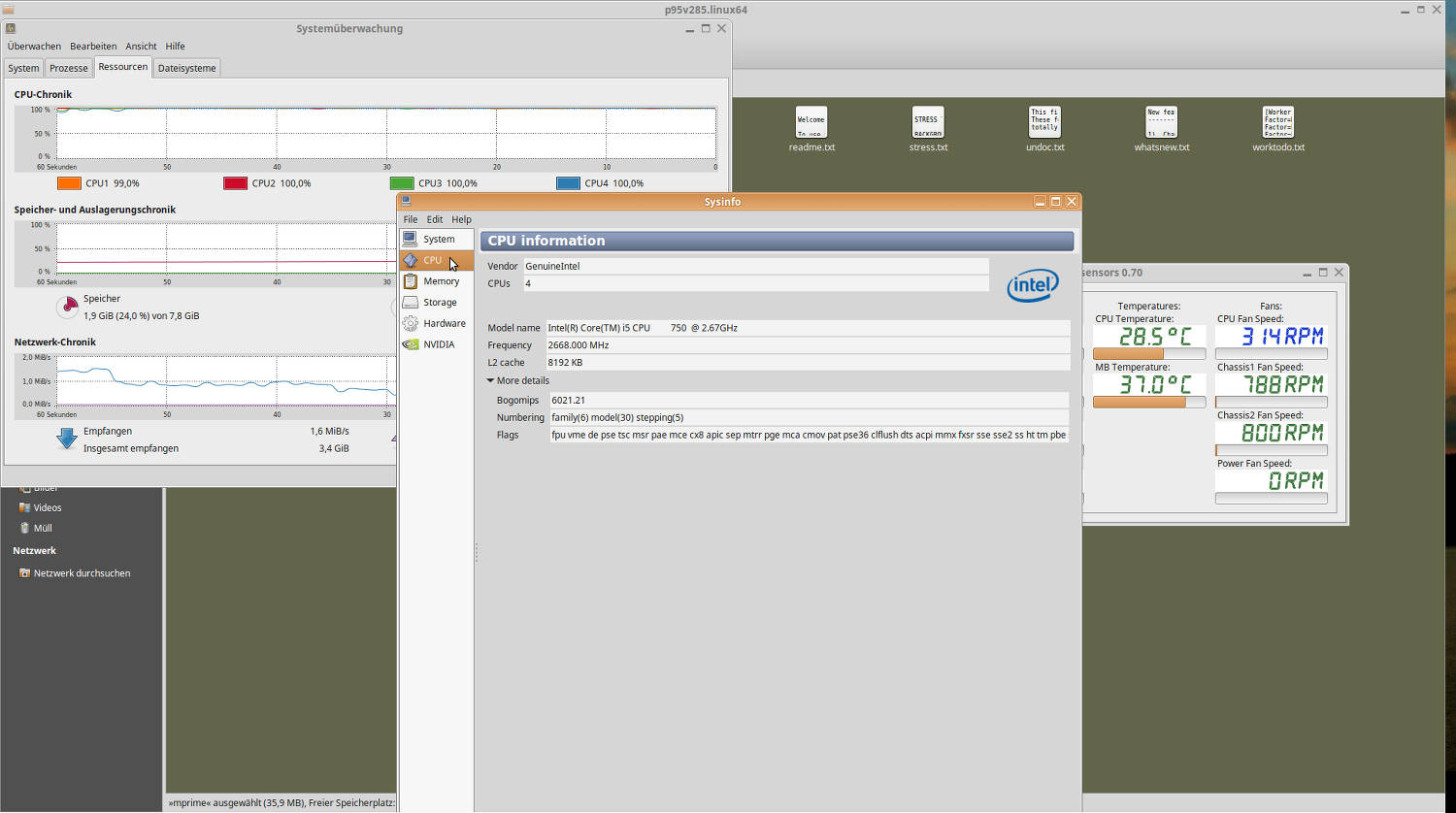Open the readme.txt file icon
Viewport: 1456px width, 813px height.
pos(811,122)
